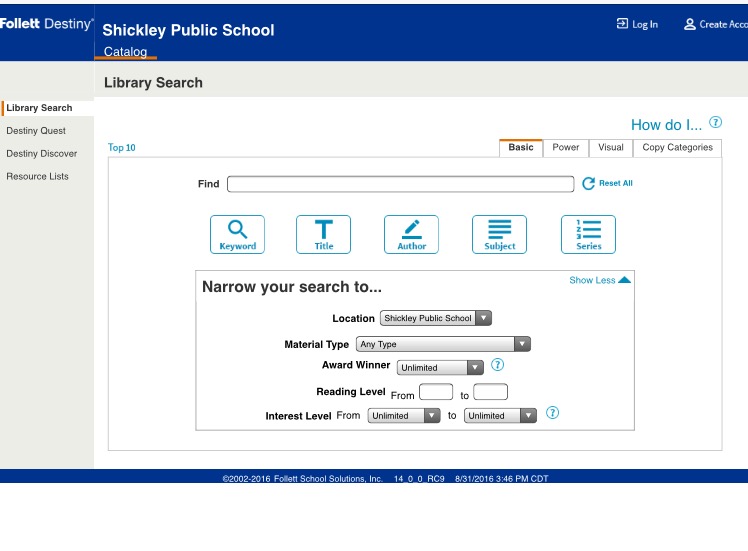Click the Title search icon
The image size is (748, 551).
click(324, 234)
